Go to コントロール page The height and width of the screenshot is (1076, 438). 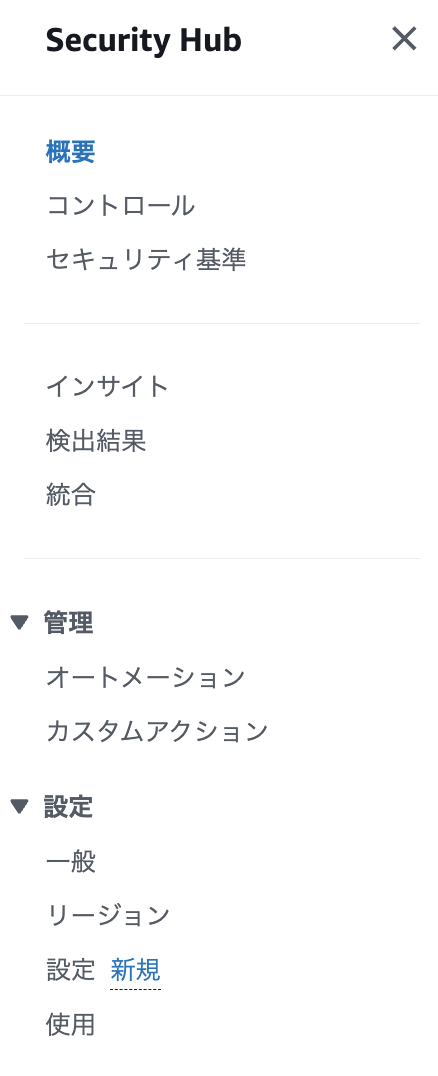click(120, 206)
